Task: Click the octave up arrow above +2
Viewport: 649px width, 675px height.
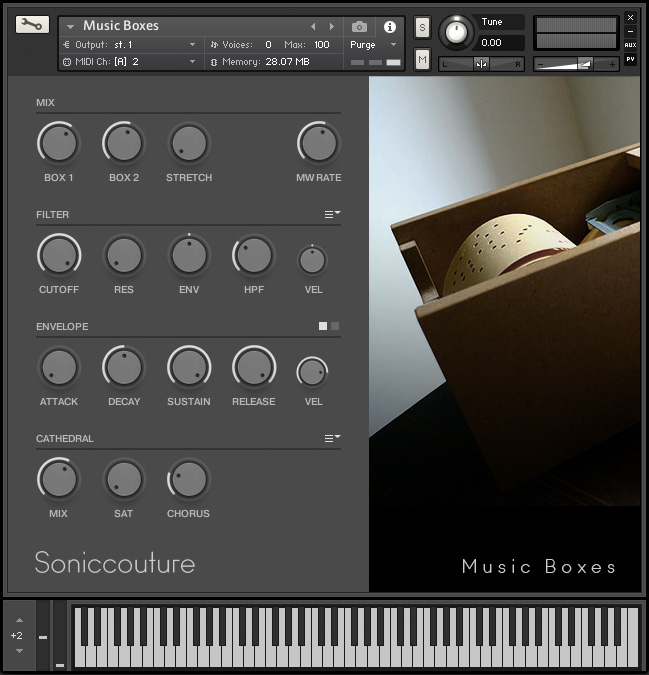Action: 19,620
